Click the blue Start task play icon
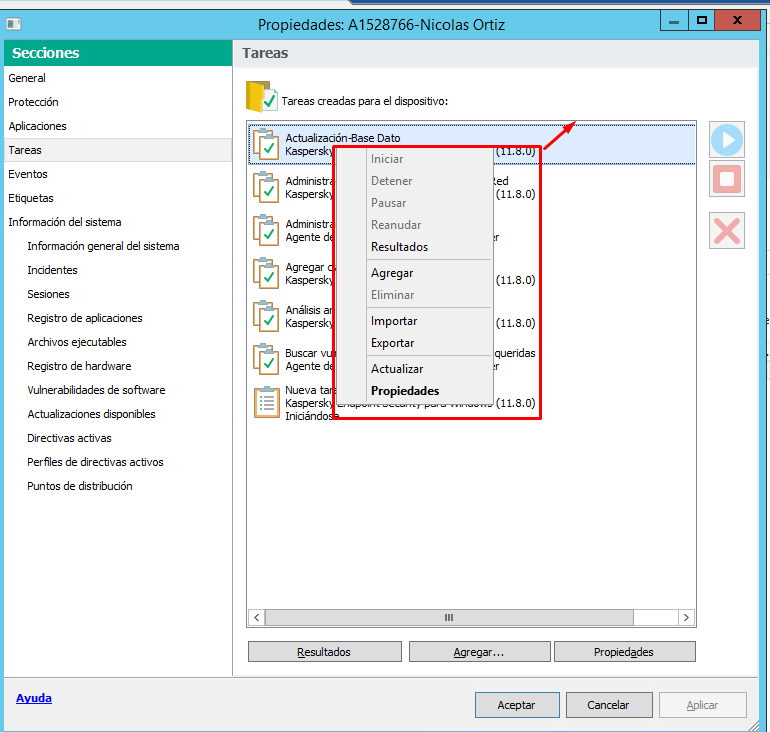Viewport: 770px width, 732px height. pos(727,140)
